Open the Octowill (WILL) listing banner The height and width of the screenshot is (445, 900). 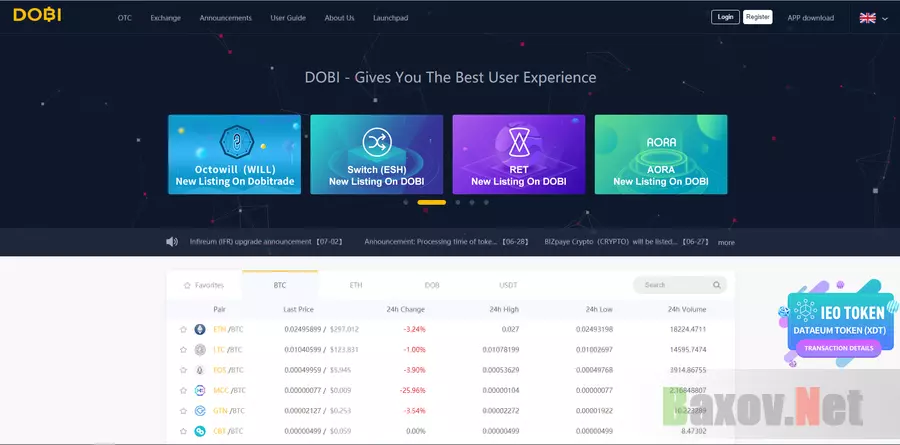tap(234, 154)
